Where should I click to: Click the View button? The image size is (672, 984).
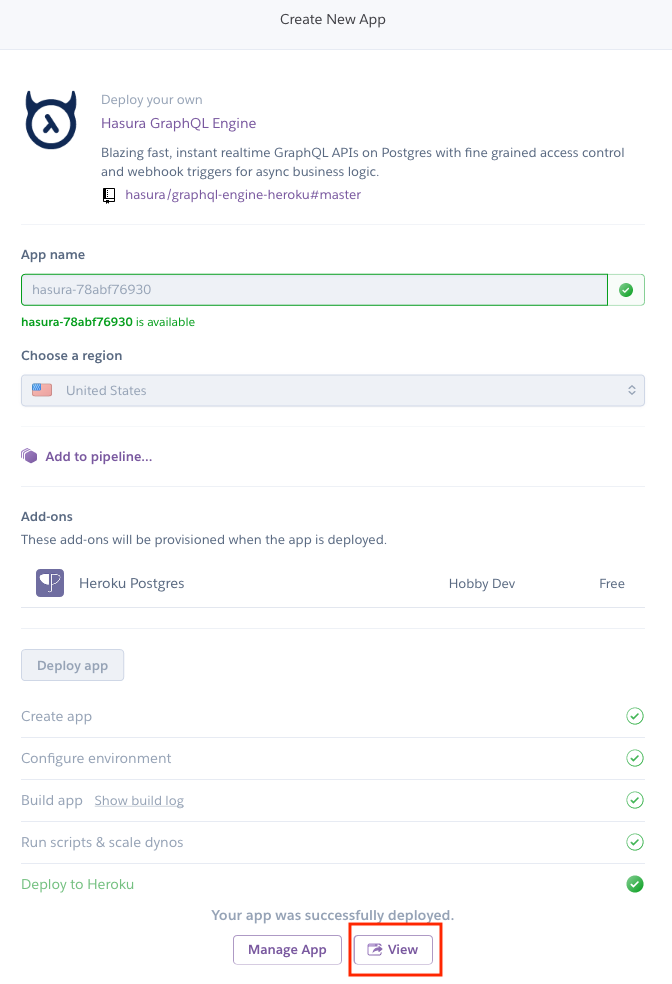393,949
